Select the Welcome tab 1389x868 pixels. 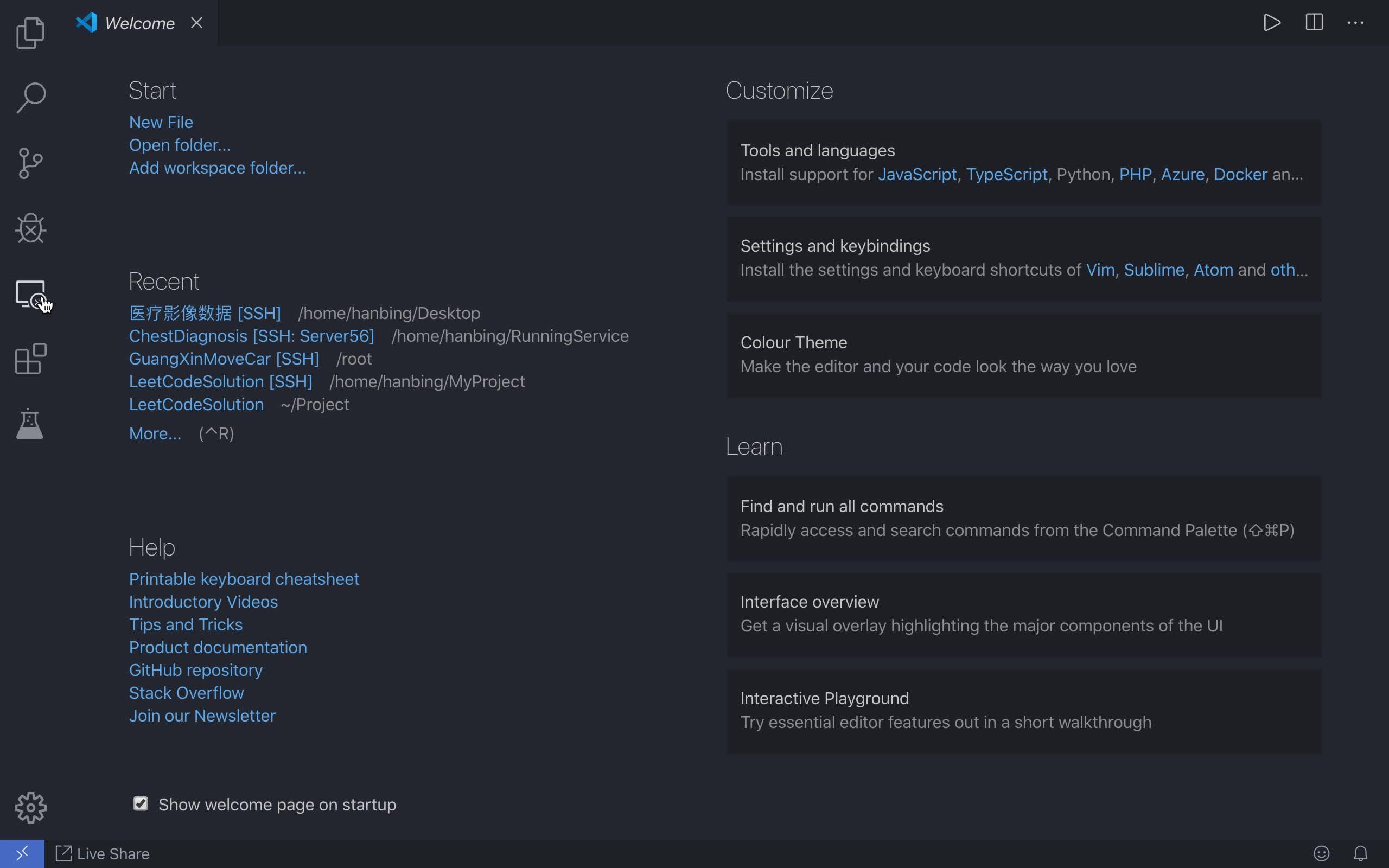tap(139, 23)
